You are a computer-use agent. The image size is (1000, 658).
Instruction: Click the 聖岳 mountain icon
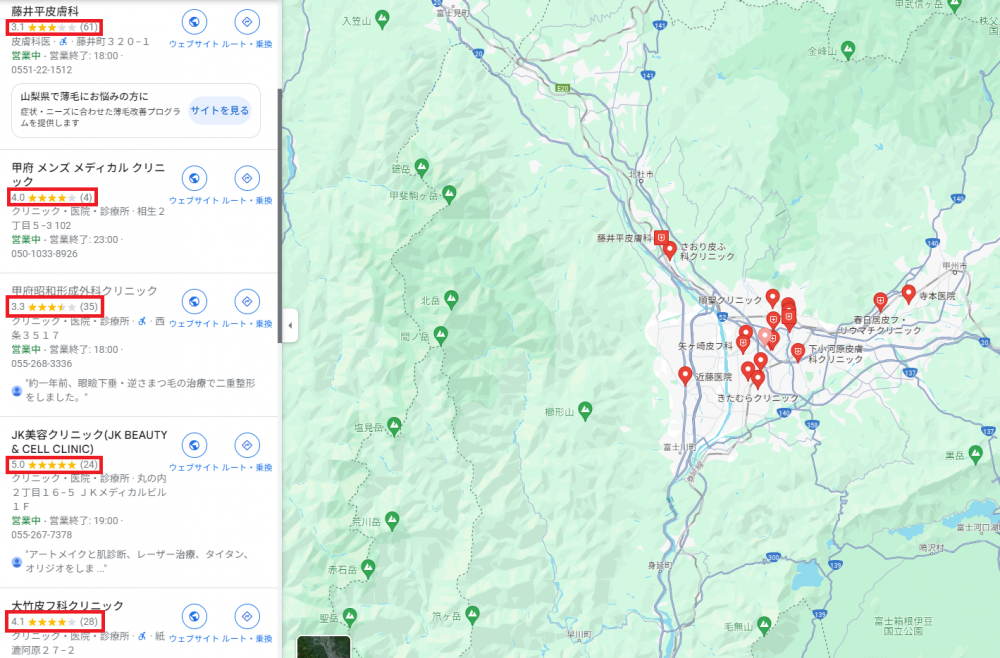[x=349, y=617]
